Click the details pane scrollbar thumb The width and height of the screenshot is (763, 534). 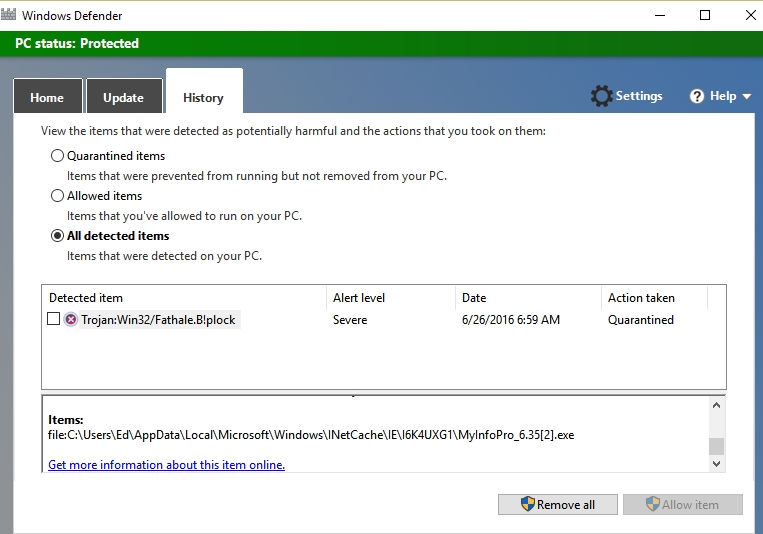(716, 446)
